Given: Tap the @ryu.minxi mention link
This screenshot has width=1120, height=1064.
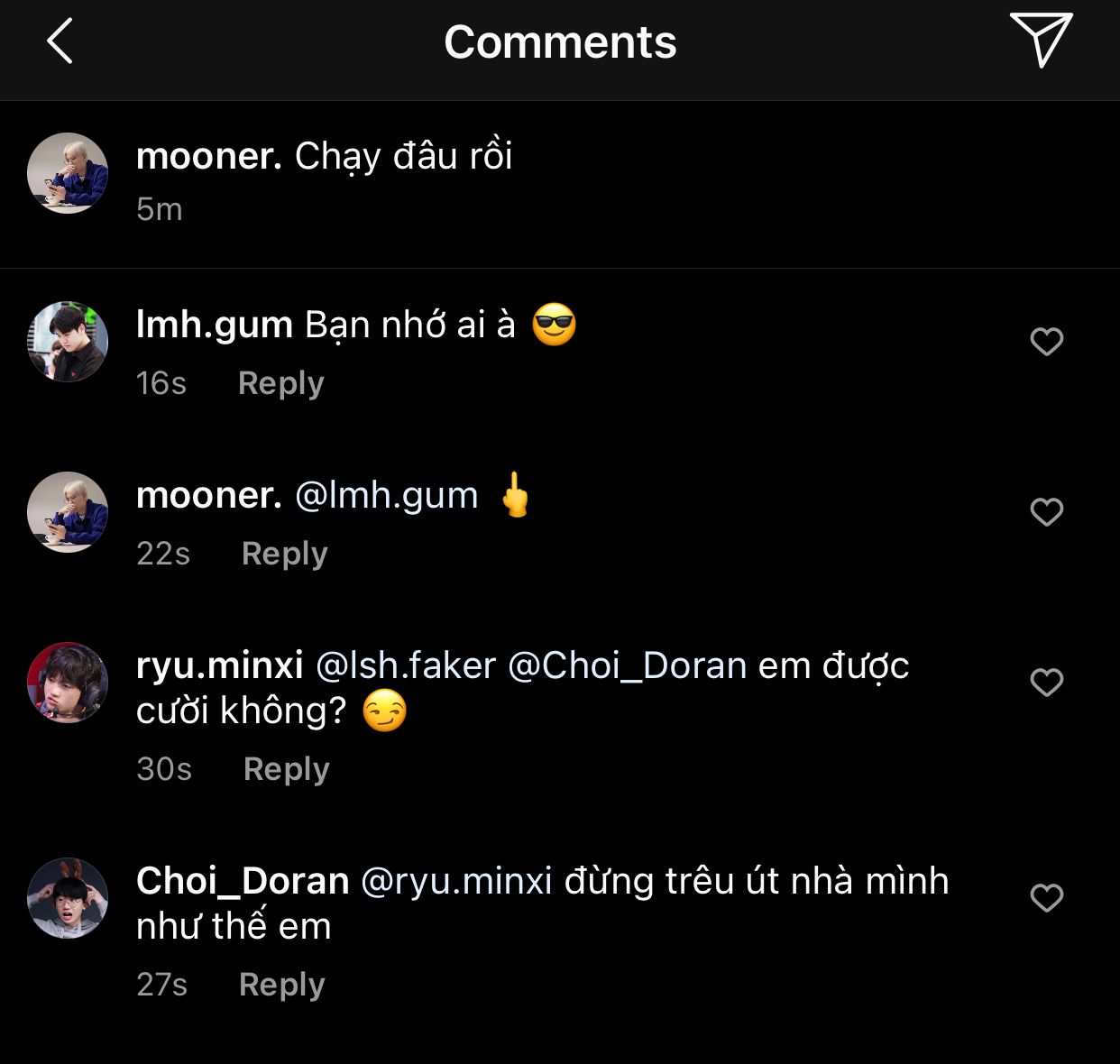Looking at the screenshot, I should pyautogui.click(x=456, y=881).
